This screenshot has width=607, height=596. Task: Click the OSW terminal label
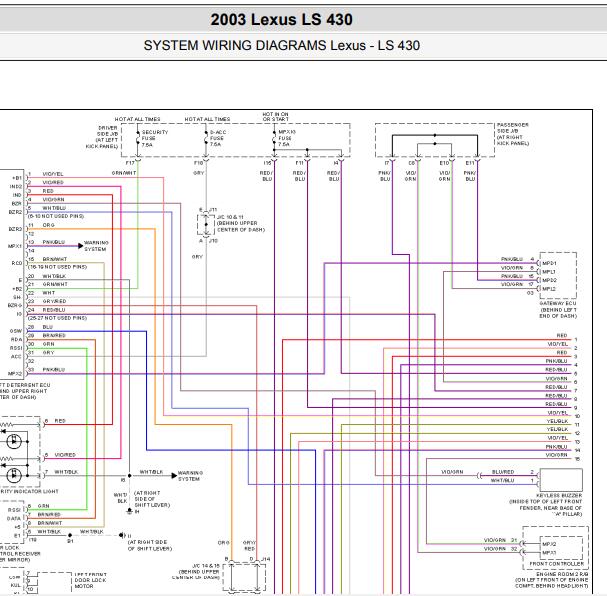pos(16,331)
